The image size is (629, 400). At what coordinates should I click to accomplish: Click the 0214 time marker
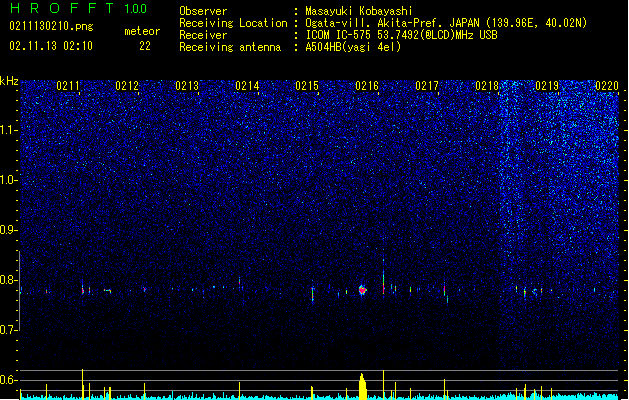(x=247, y=86)
